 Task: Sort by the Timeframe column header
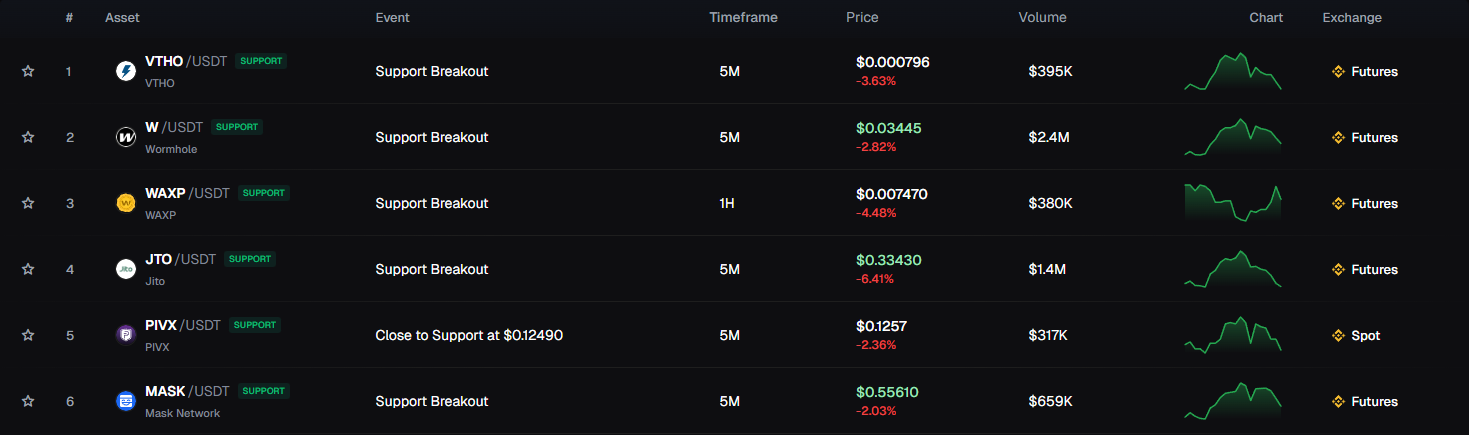click(743, 17)
